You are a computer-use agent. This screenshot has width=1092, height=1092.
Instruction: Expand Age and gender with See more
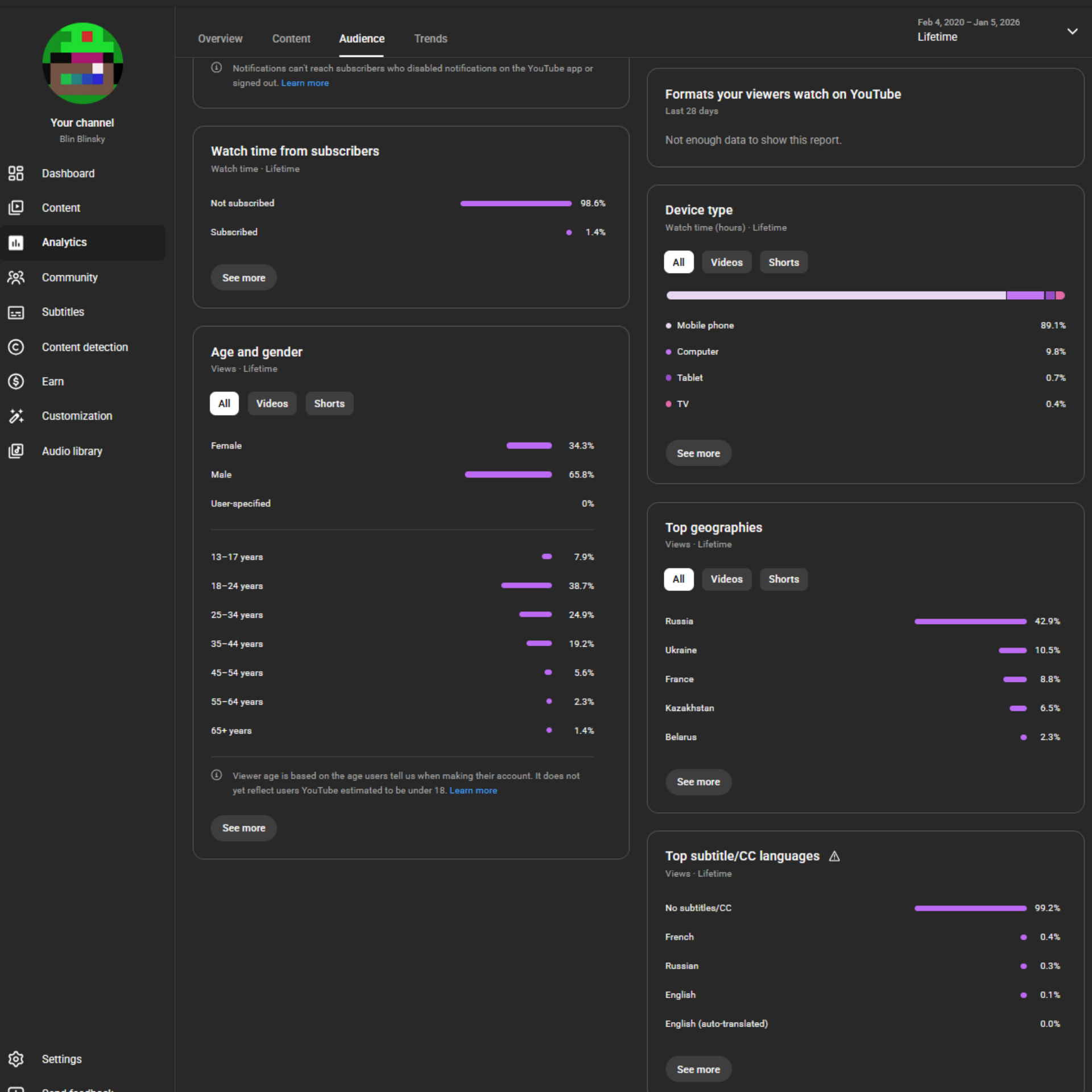243,828
